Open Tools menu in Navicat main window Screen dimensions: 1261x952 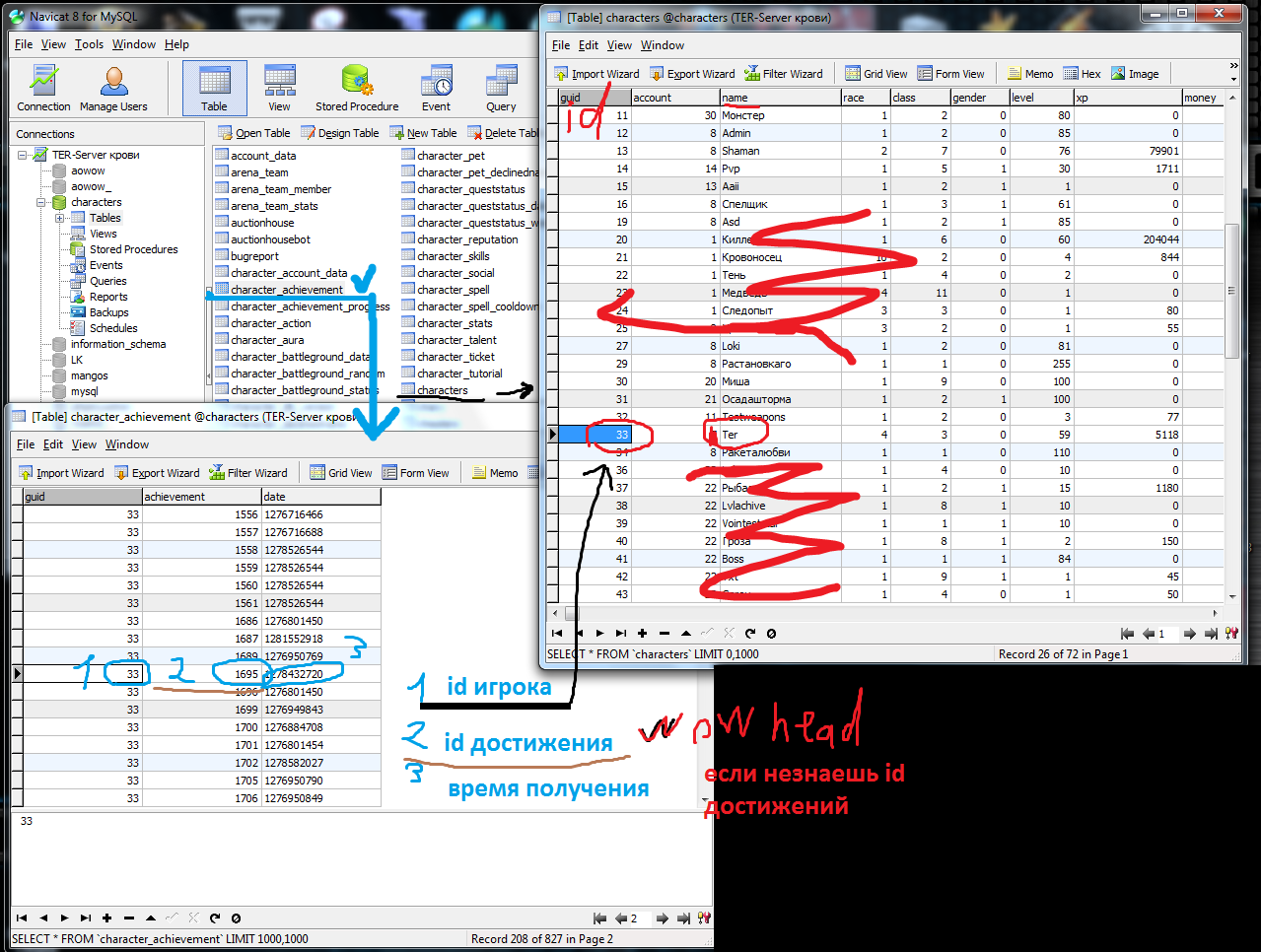pyautogui.click(x=89, y=44)
